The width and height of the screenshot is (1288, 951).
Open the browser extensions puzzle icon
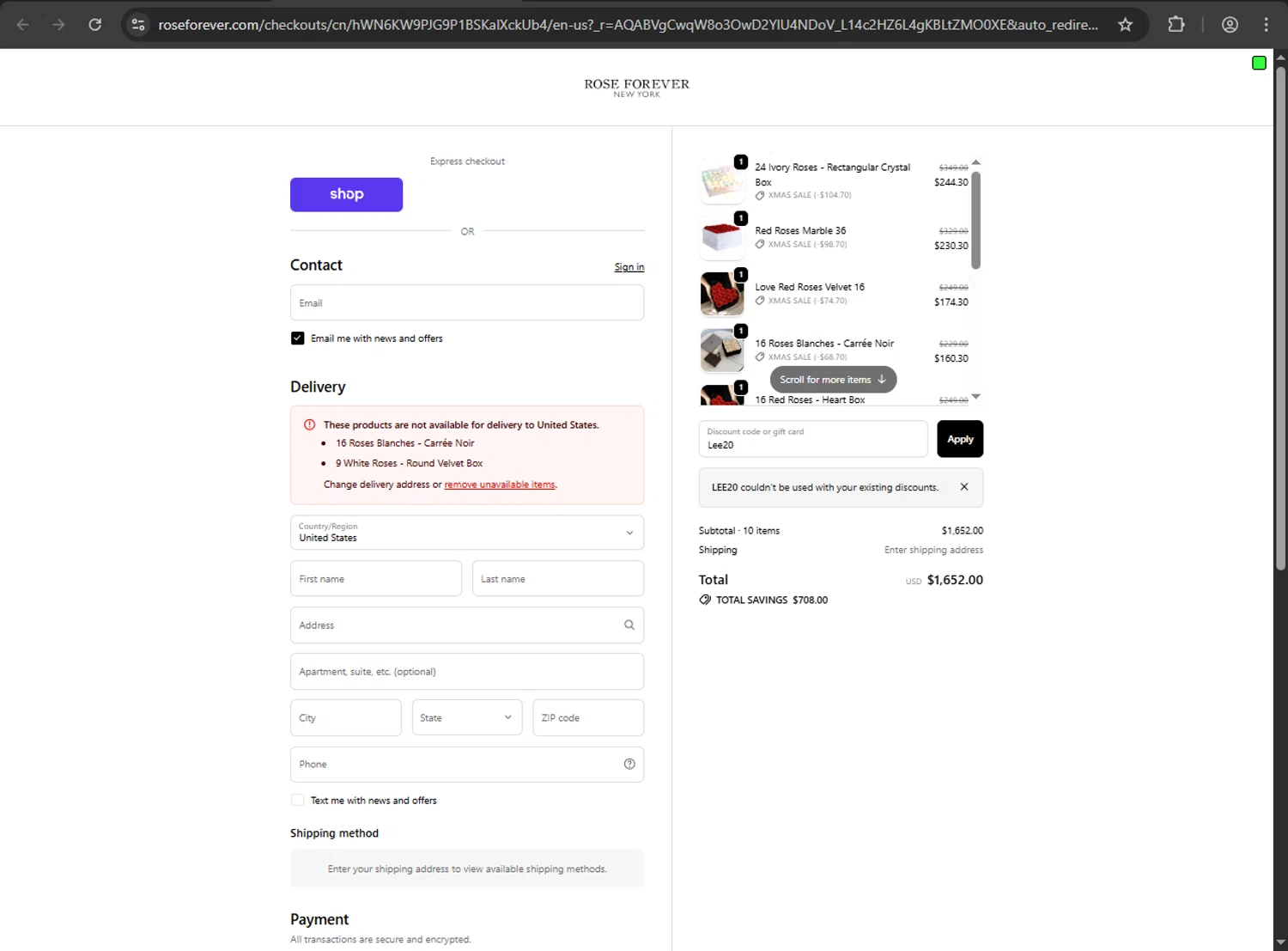tap(1176, 24)
